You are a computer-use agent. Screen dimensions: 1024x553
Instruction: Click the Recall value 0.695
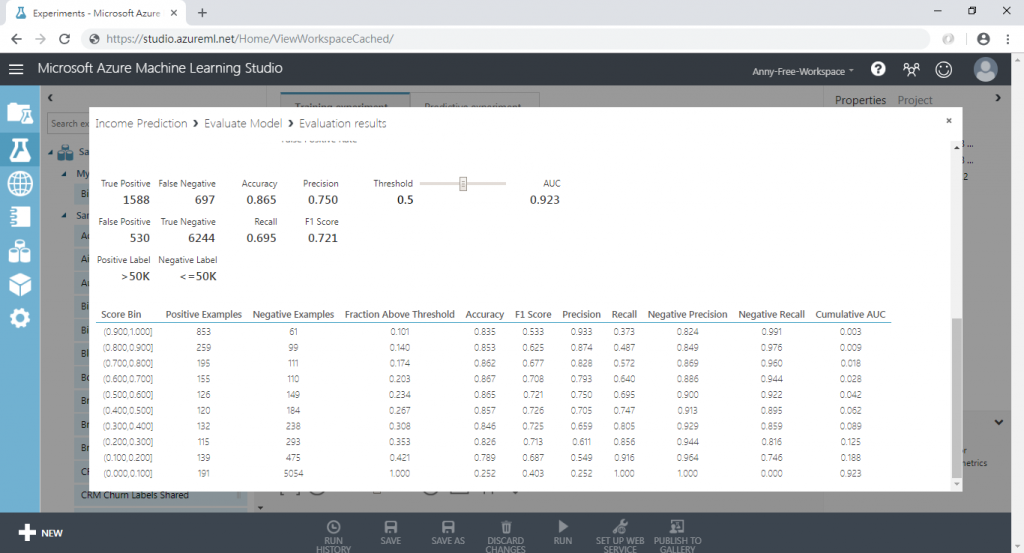[261, 238]
